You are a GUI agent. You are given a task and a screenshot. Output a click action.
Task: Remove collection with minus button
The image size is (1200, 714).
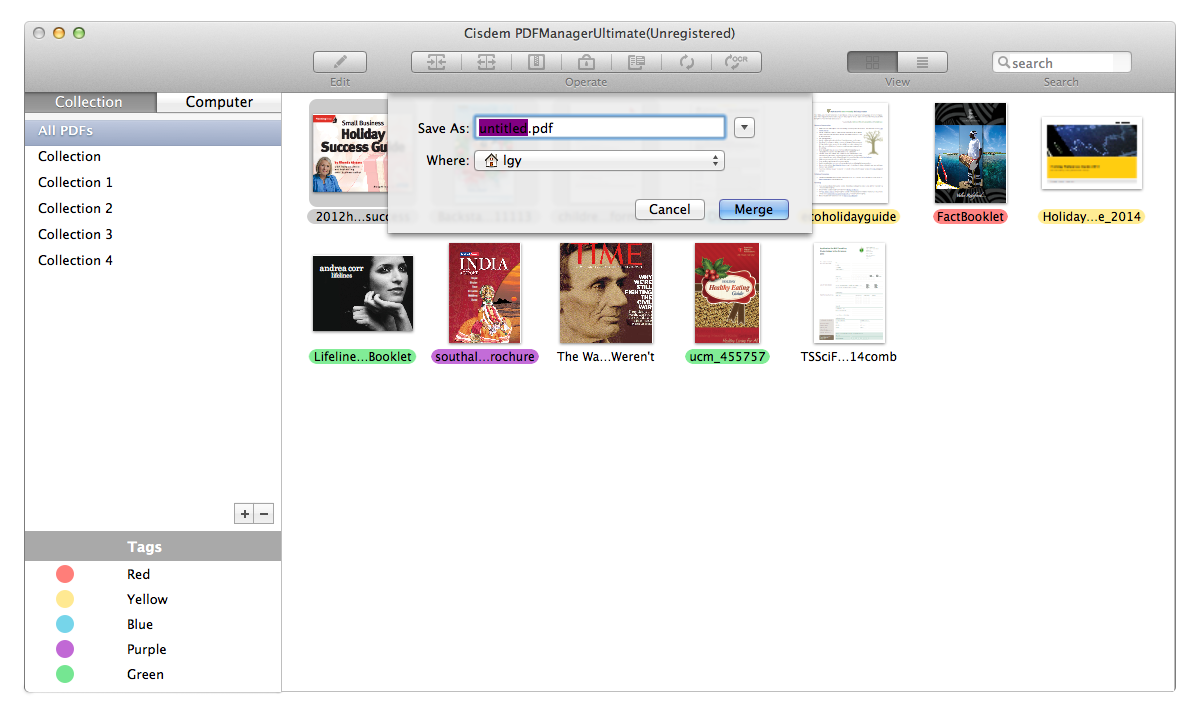pyautogui.click(x=264, y=514)
